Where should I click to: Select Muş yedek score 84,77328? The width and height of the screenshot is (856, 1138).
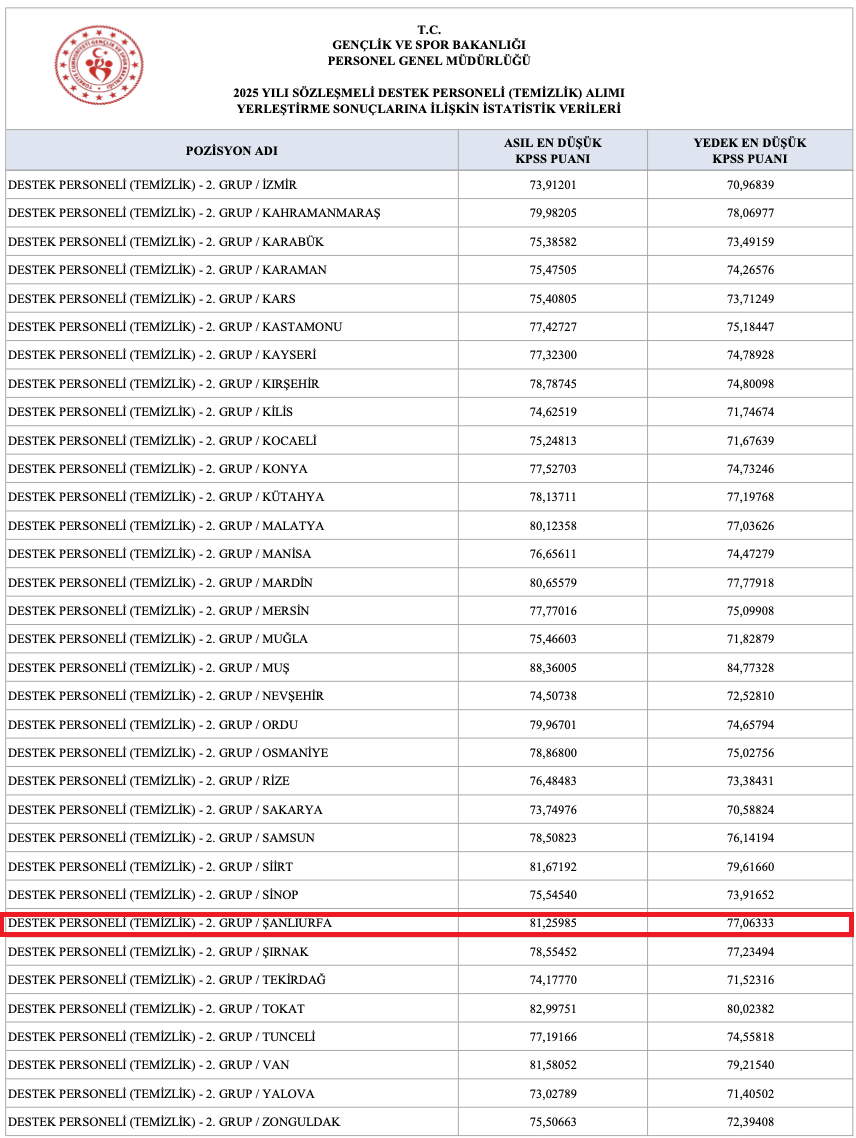tap(751, 668)
